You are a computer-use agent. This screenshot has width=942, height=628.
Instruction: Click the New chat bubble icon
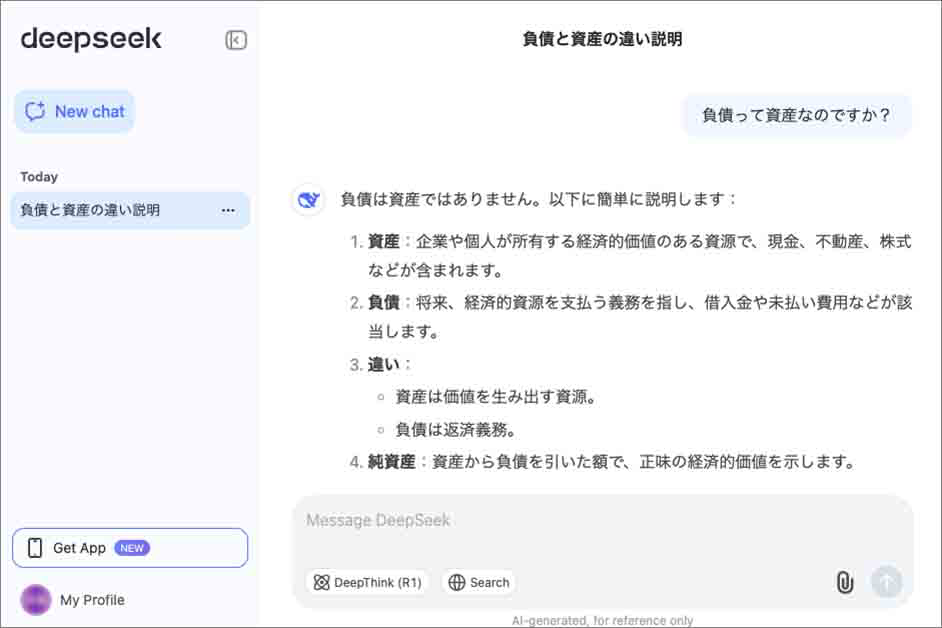pyautogui.click(x=36, y=112)
